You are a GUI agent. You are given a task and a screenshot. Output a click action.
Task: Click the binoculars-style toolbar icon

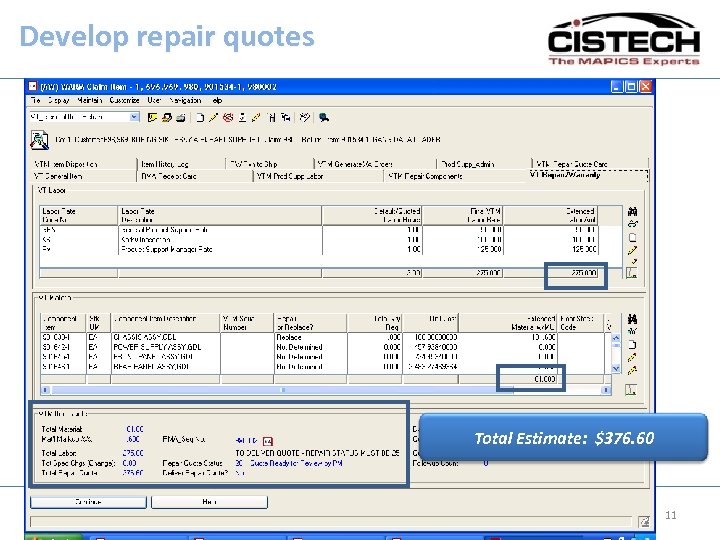[272, 118]
